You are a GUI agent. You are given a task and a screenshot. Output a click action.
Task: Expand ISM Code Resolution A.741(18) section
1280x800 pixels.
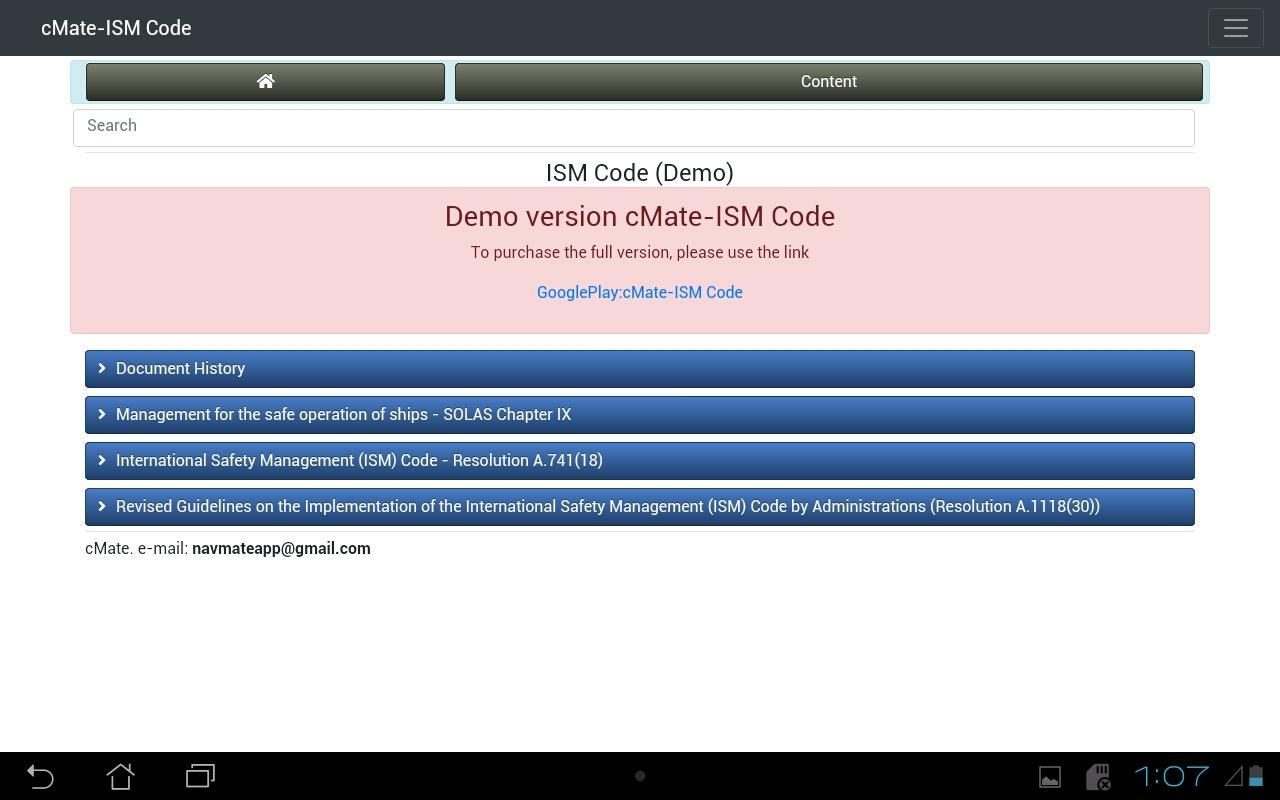[640, 461]
